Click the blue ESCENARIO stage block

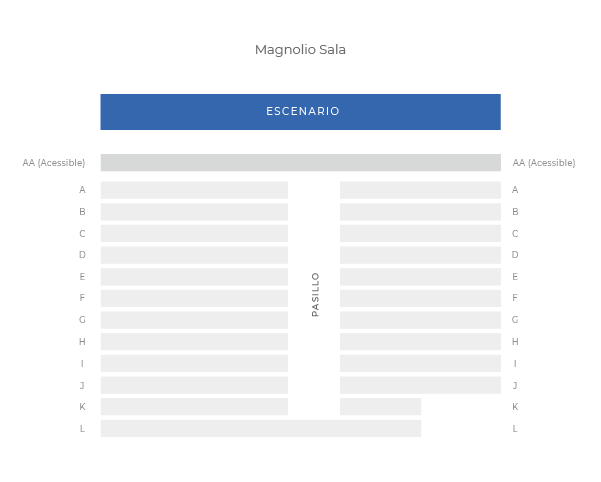click(x=300, y=112)
